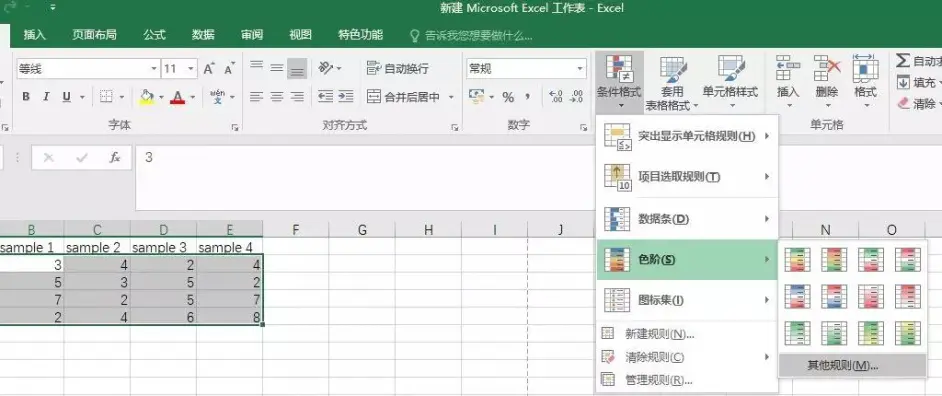Open font size dropdown
The image size is (942, 396).
191,69
